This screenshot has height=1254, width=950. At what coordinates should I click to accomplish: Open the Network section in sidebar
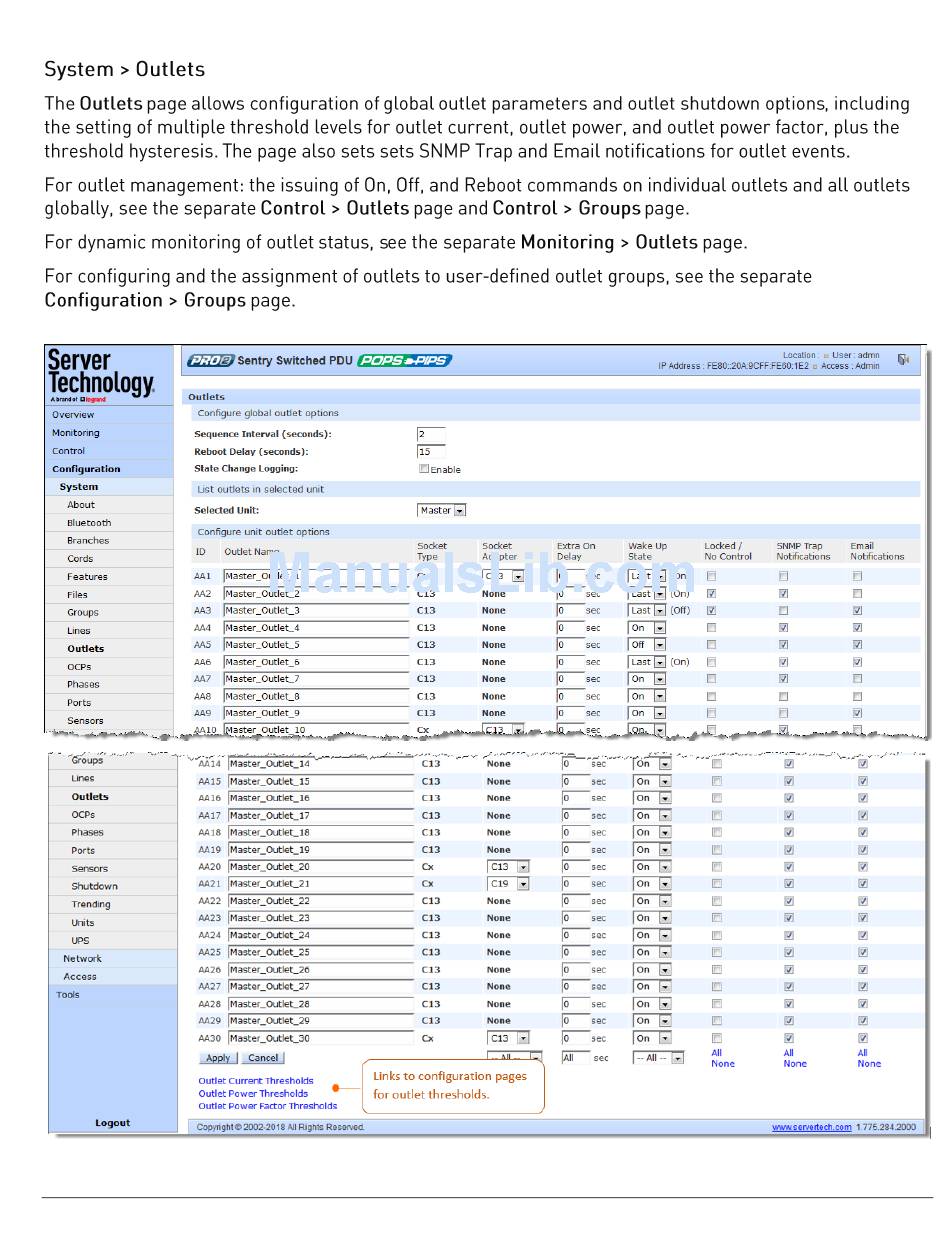pyautogui.click(x=83, y=958)
